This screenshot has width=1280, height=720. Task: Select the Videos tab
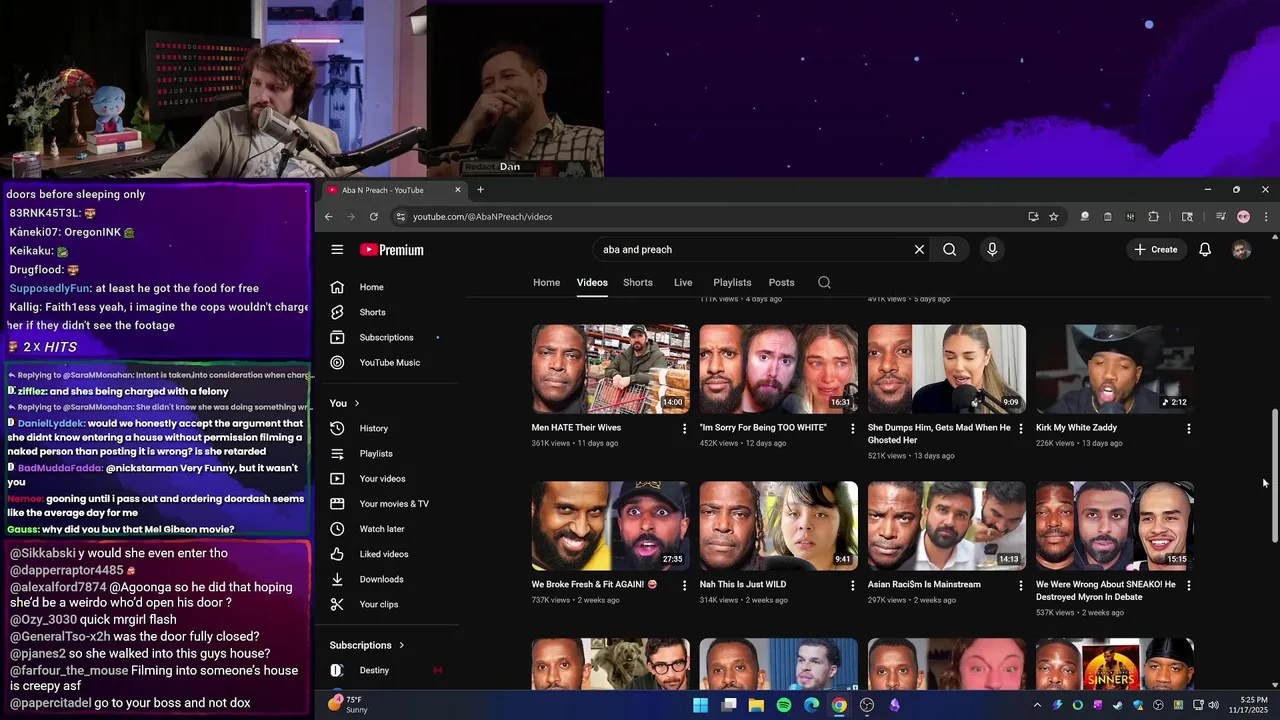[592, 283]
